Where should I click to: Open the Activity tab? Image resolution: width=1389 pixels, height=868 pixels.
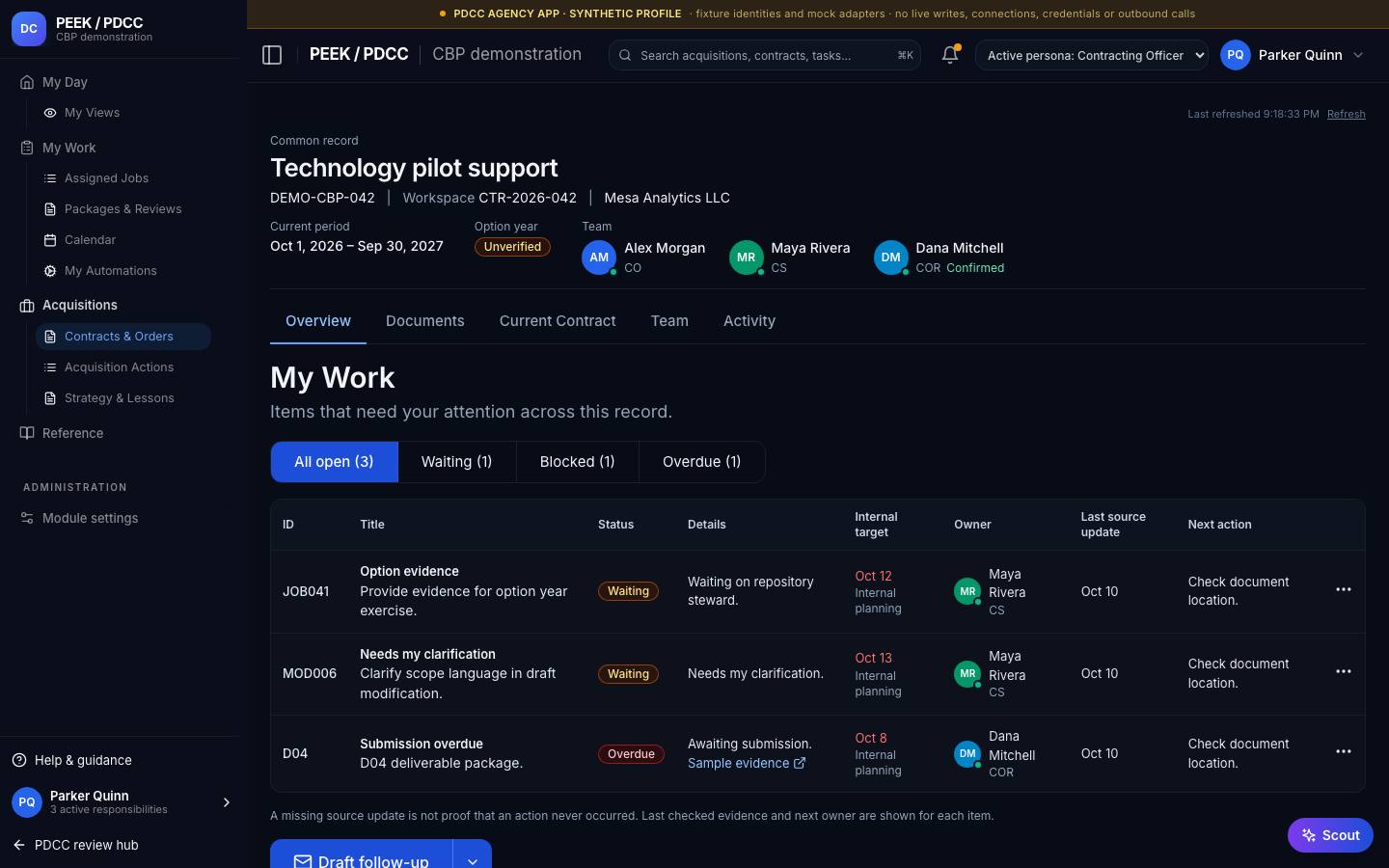pos(749,321)
